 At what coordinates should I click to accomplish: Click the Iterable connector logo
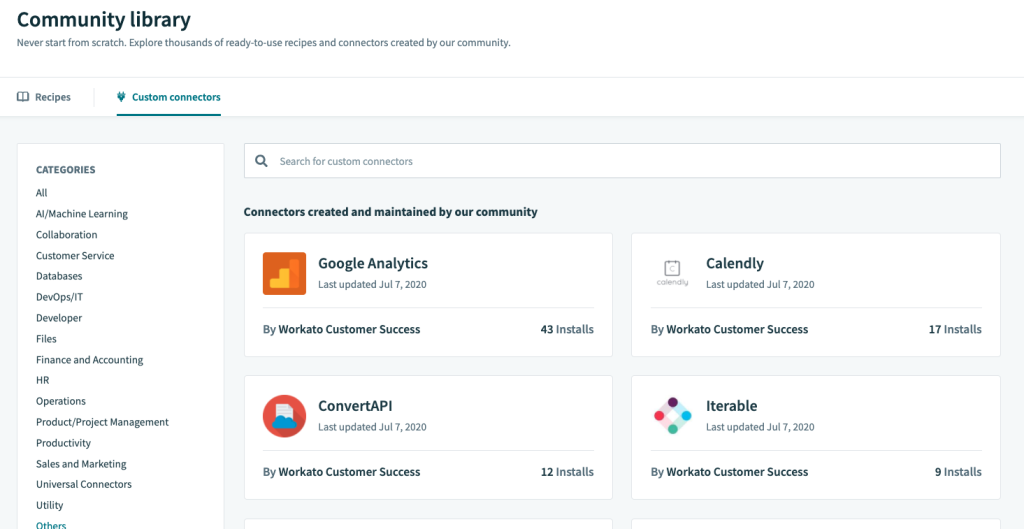(672, 416)
